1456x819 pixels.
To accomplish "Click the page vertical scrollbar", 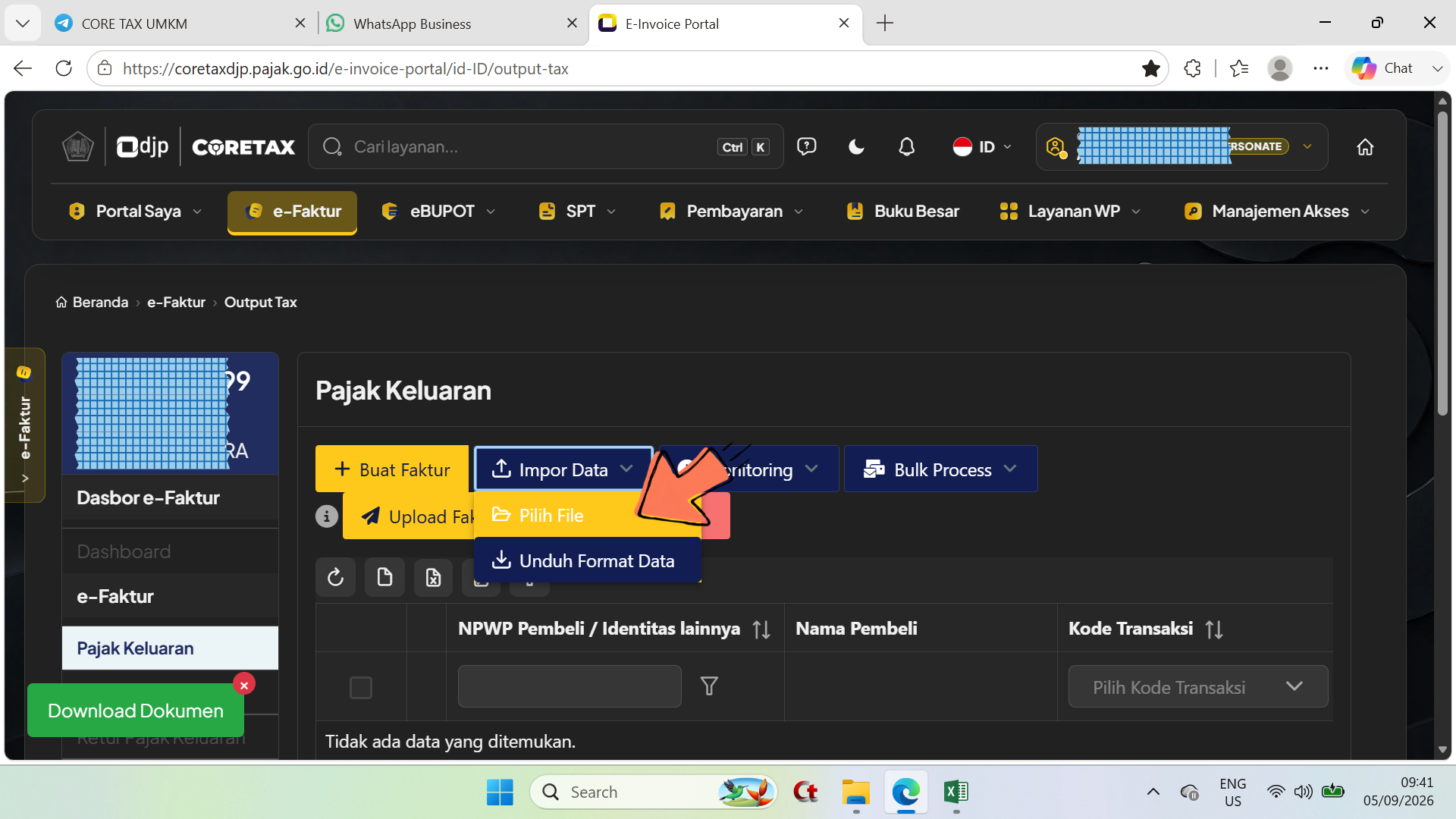I will click(1442, 425).
